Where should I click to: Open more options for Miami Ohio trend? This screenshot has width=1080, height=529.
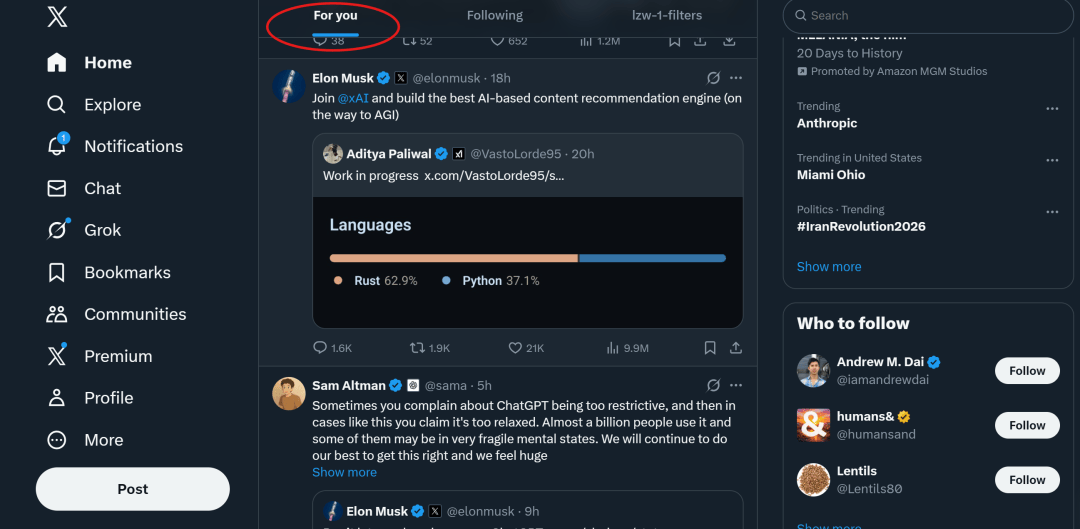point(1052,160)
